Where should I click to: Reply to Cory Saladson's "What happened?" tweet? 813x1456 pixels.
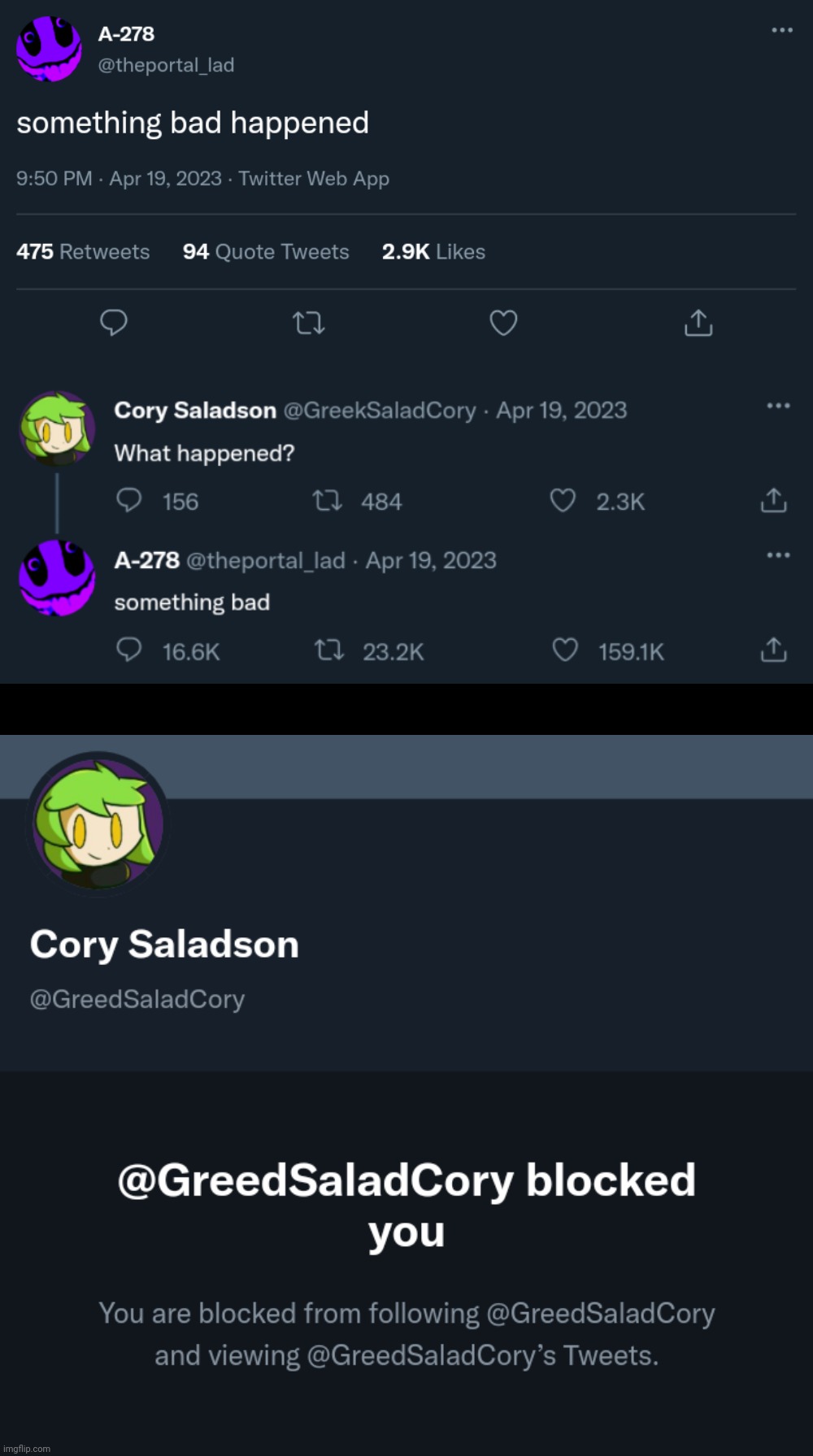[x=129, y=500]
